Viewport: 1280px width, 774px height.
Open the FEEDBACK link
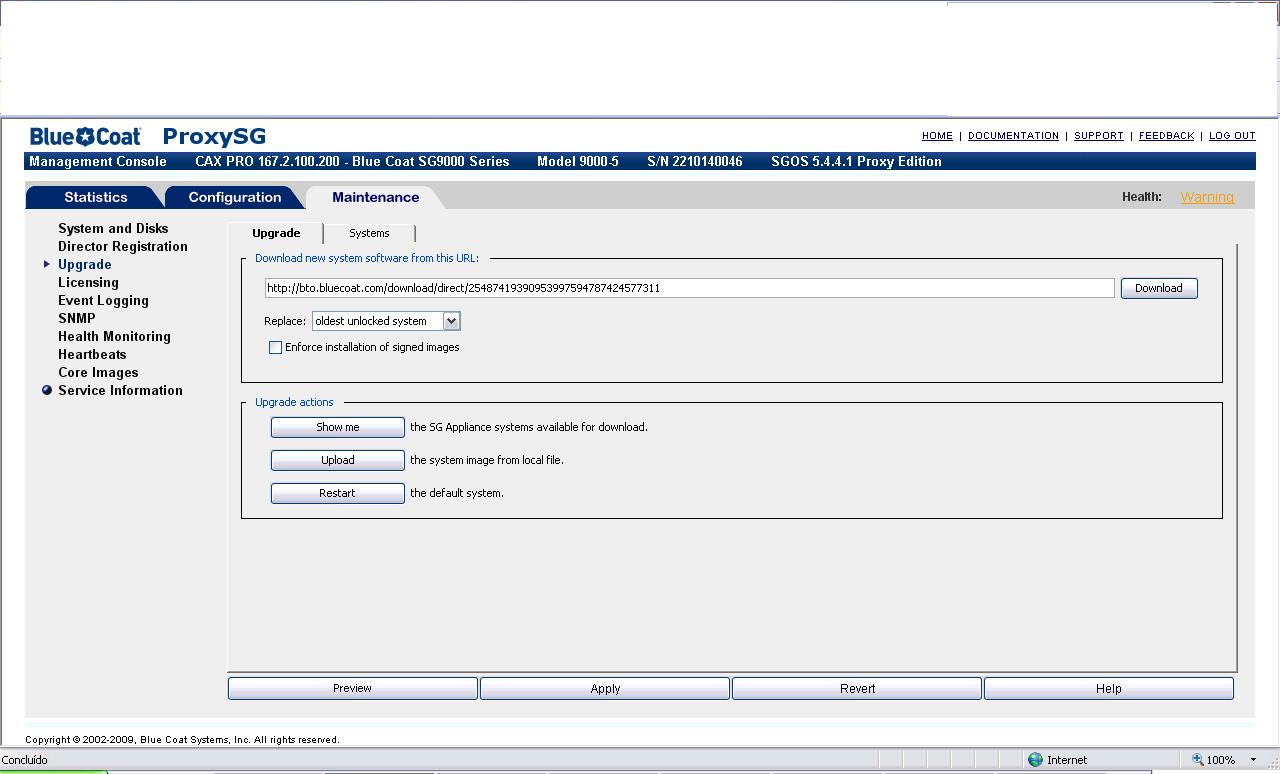coord(1166,136)
